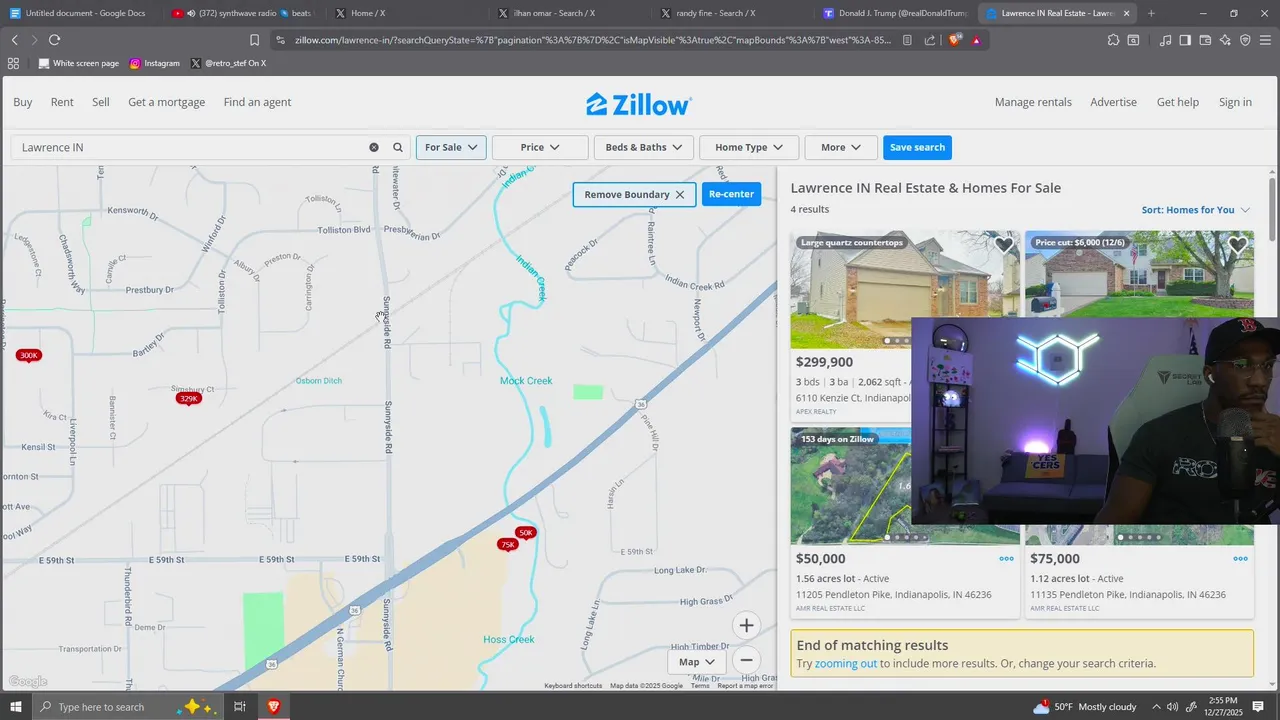Click the zooming out link
The width and height of the screenshot is (1280, 720).
click(845, 663)
